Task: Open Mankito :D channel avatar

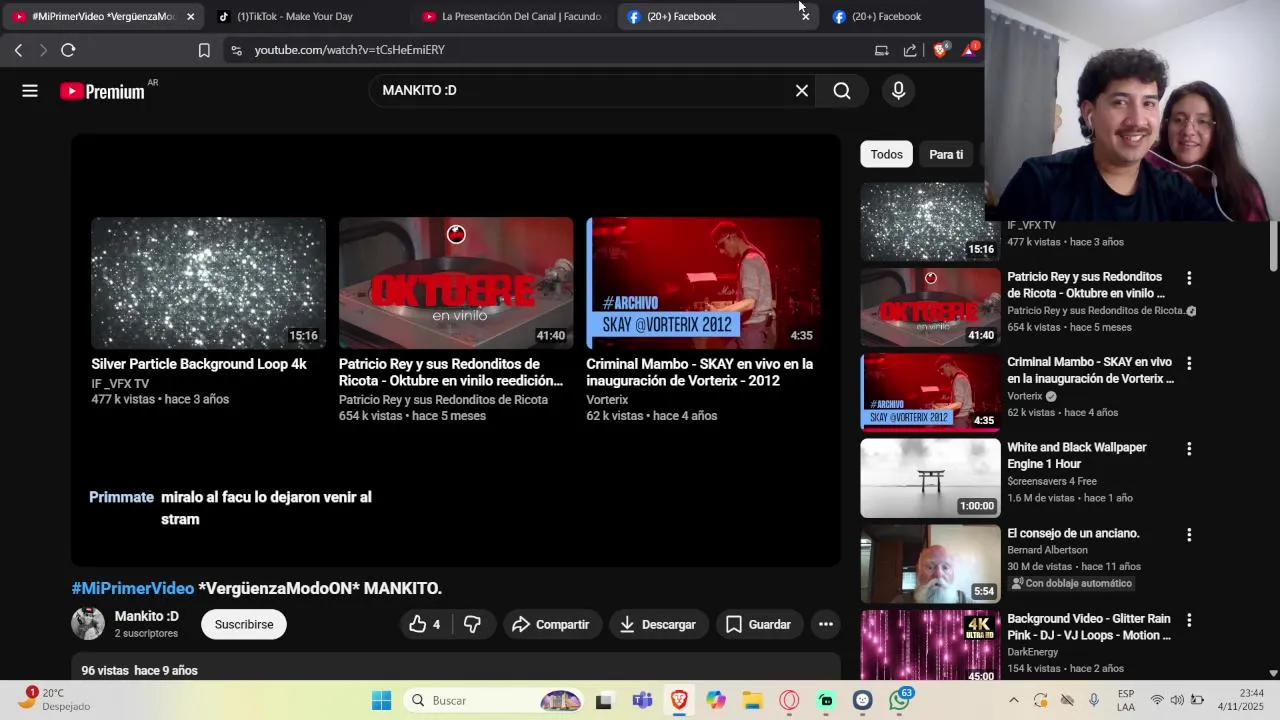Action: coord(88,624)
